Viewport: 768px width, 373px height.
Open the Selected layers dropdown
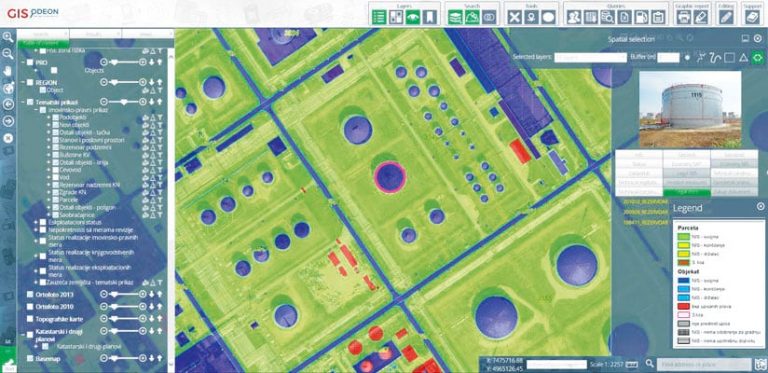[591, 57]
